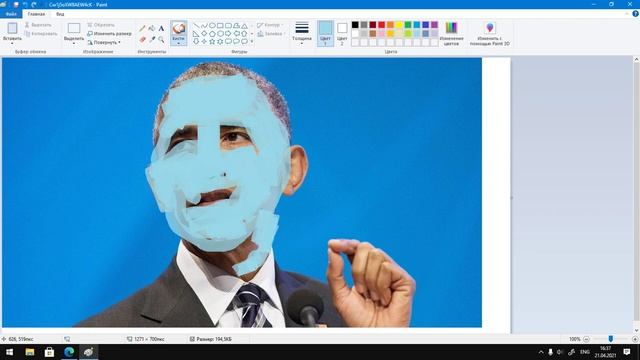Expand the Paste (Вставить) dropdown arrow

[x=12, y=43]
